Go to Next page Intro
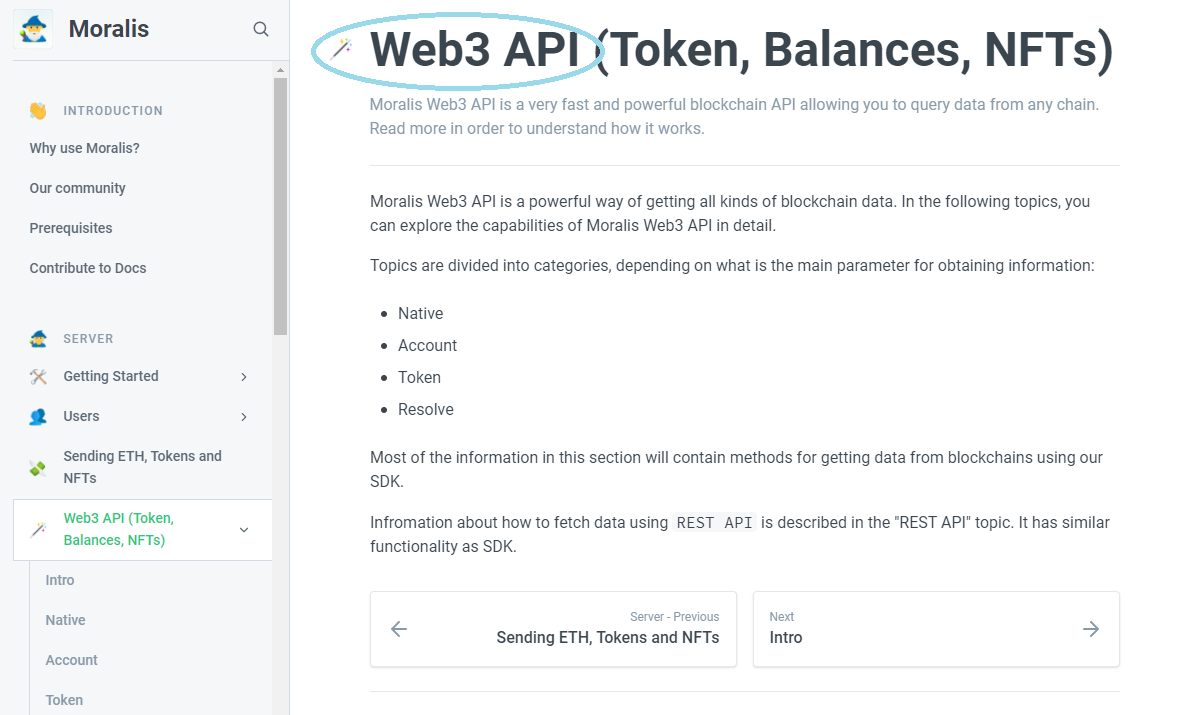The image size is (1193, 715). [936, 629]
